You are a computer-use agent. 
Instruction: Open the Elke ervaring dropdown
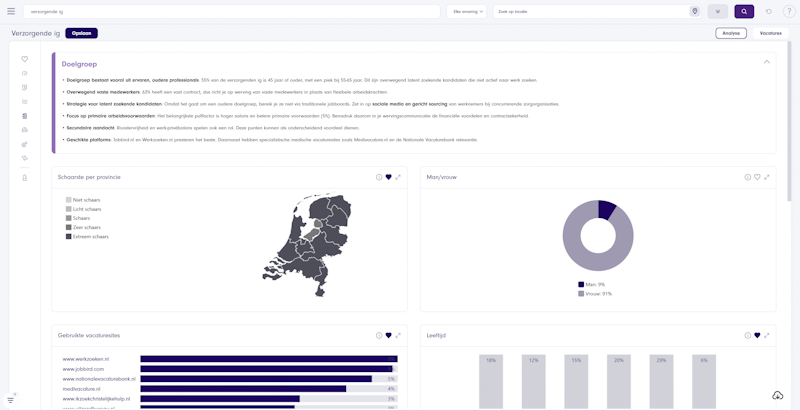(x=466, y=11)
